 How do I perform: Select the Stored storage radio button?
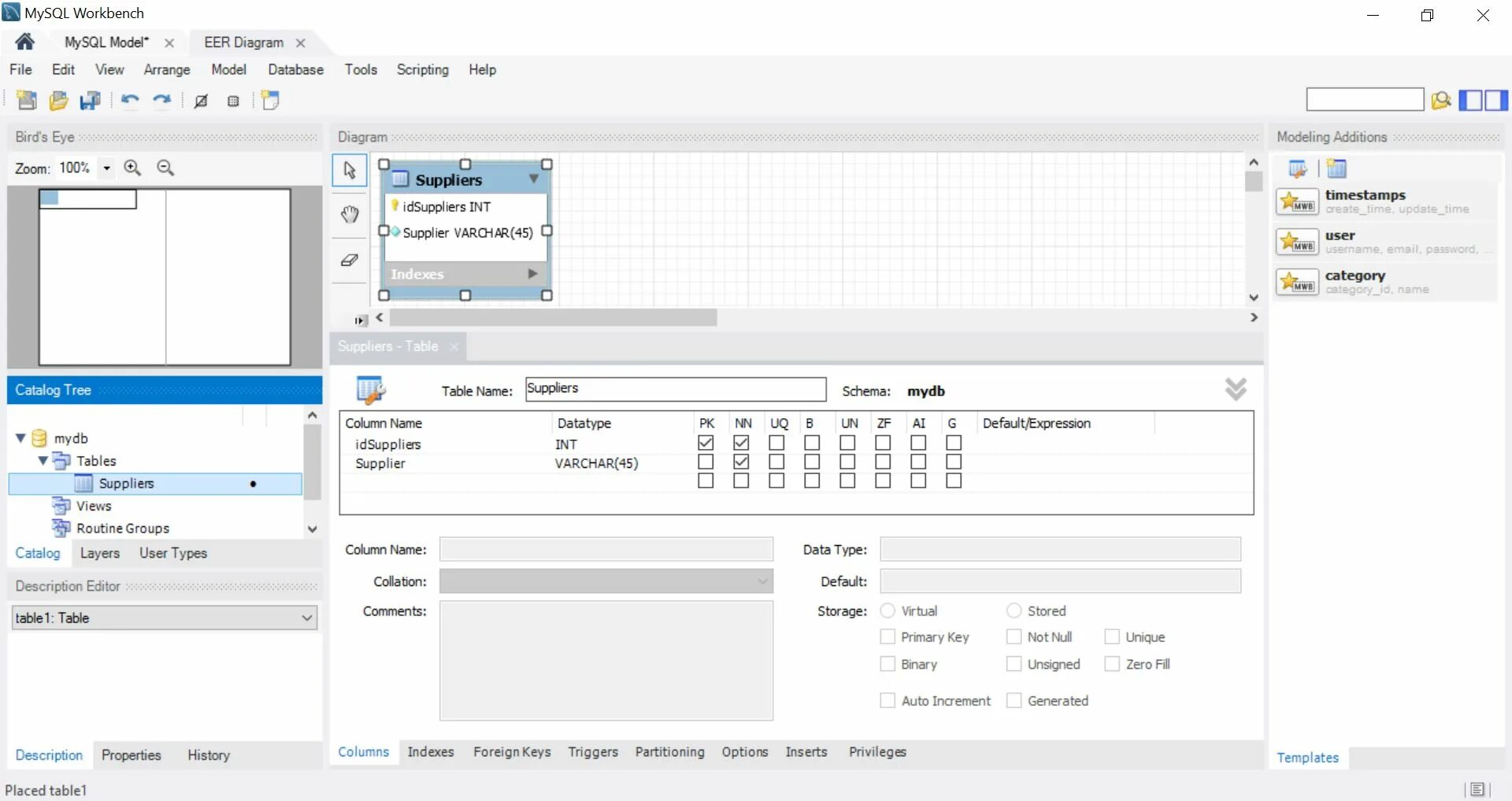[x=1014, y=610]
